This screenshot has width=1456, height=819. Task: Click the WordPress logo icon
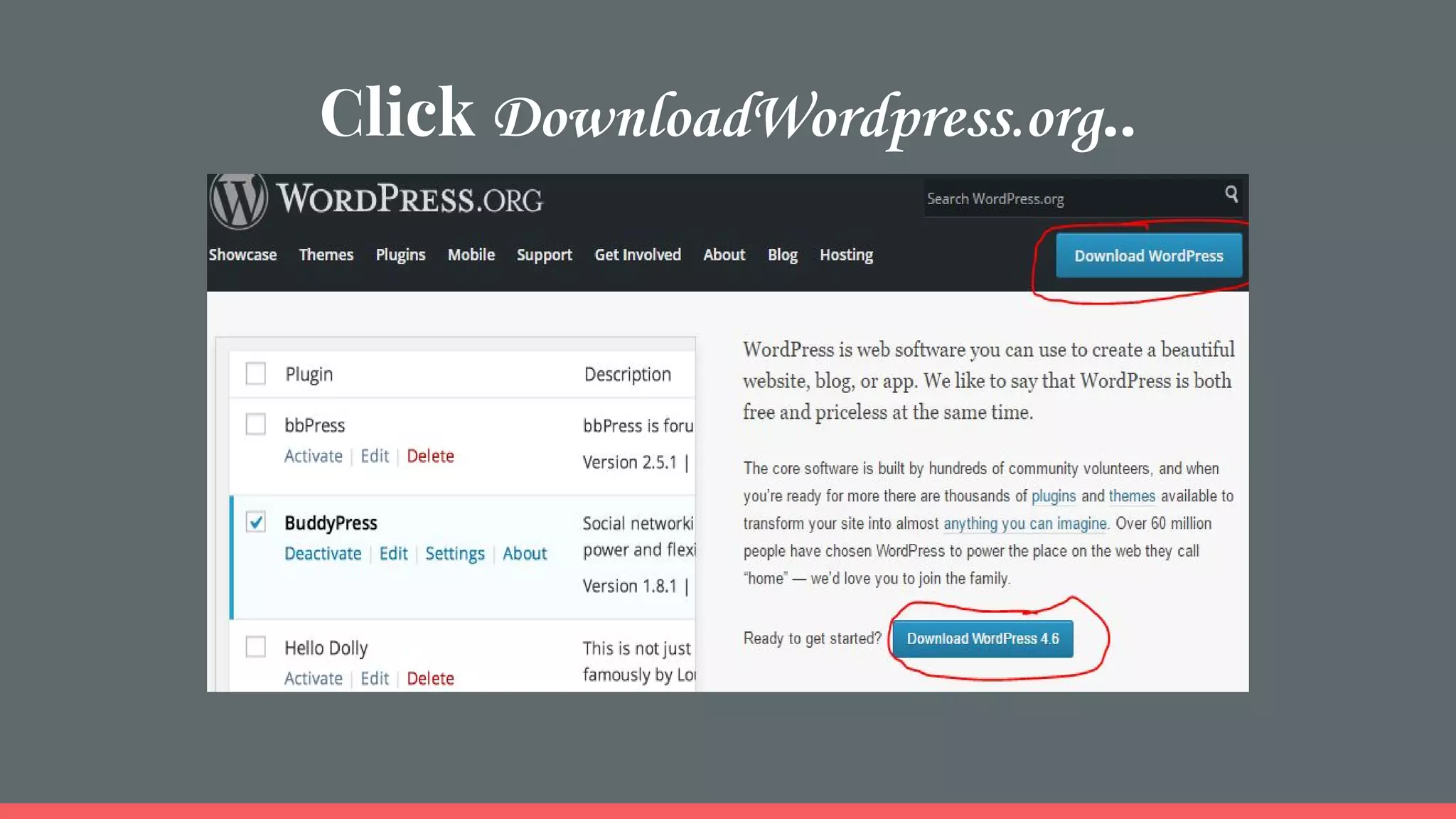click(x=239, y=201)
